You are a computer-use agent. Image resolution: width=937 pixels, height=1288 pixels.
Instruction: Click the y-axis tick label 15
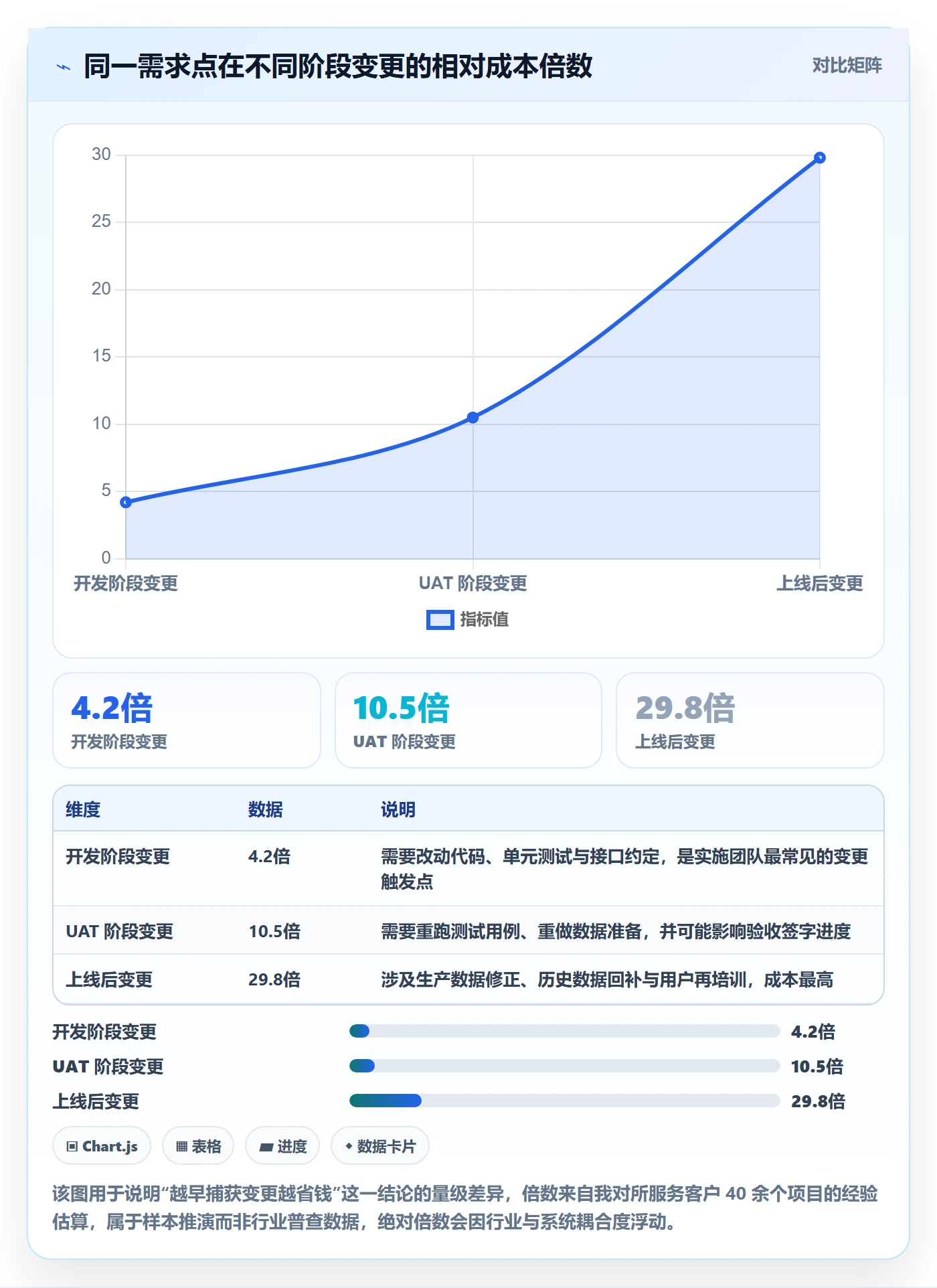102,355
